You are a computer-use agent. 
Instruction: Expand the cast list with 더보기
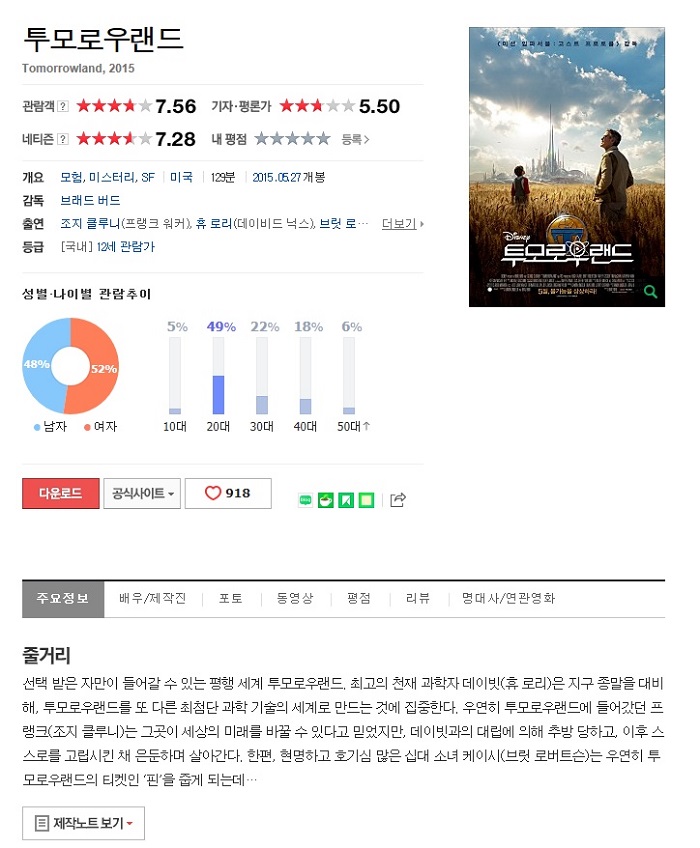pyautogui.click(x=402, y=223)
